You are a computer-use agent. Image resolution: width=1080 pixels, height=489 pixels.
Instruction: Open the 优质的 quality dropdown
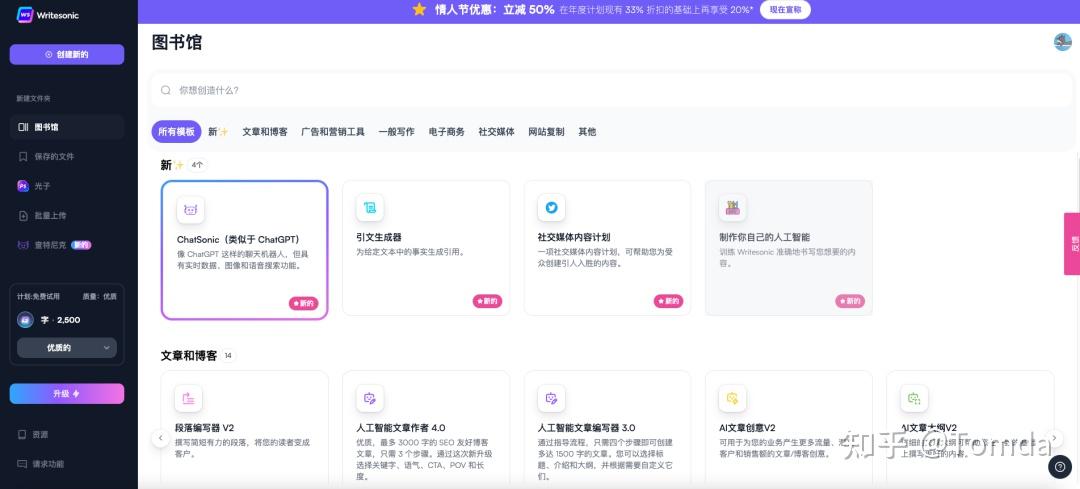pos(67,348)
